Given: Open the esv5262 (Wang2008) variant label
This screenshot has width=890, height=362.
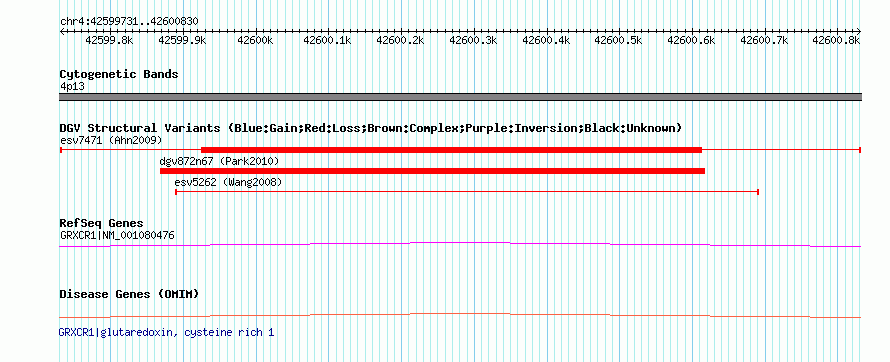Looking at the screenshot, I should click(228, 182).
